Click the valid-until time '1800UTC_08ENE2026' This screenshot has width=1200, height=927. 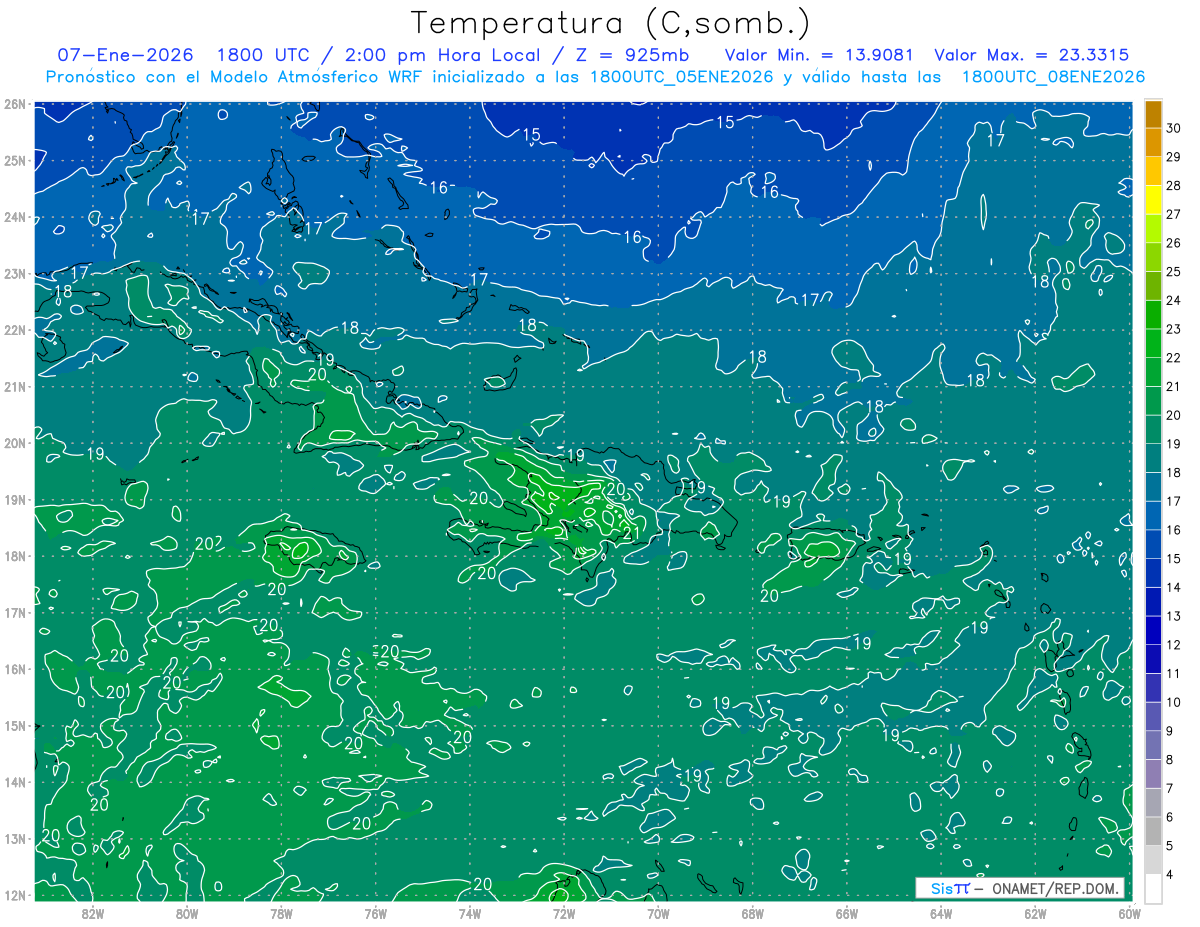(1053, 77)
